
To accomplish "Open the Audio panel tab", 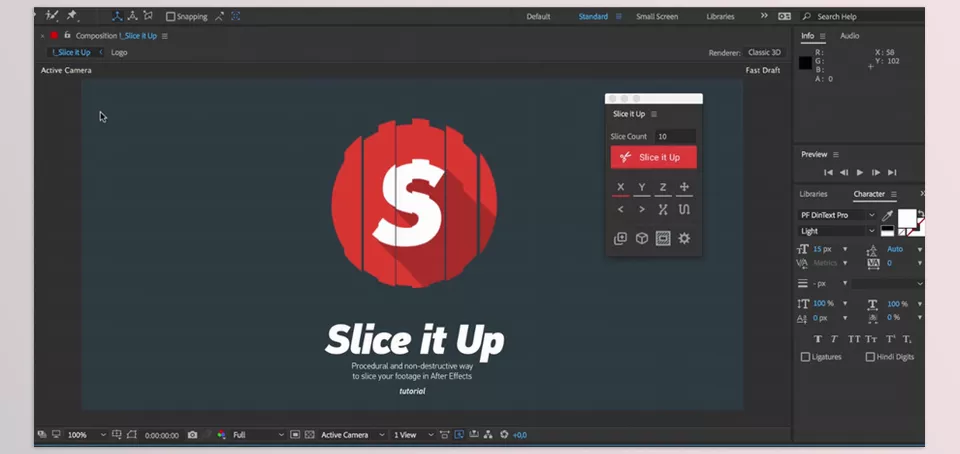I will point(849,36).
